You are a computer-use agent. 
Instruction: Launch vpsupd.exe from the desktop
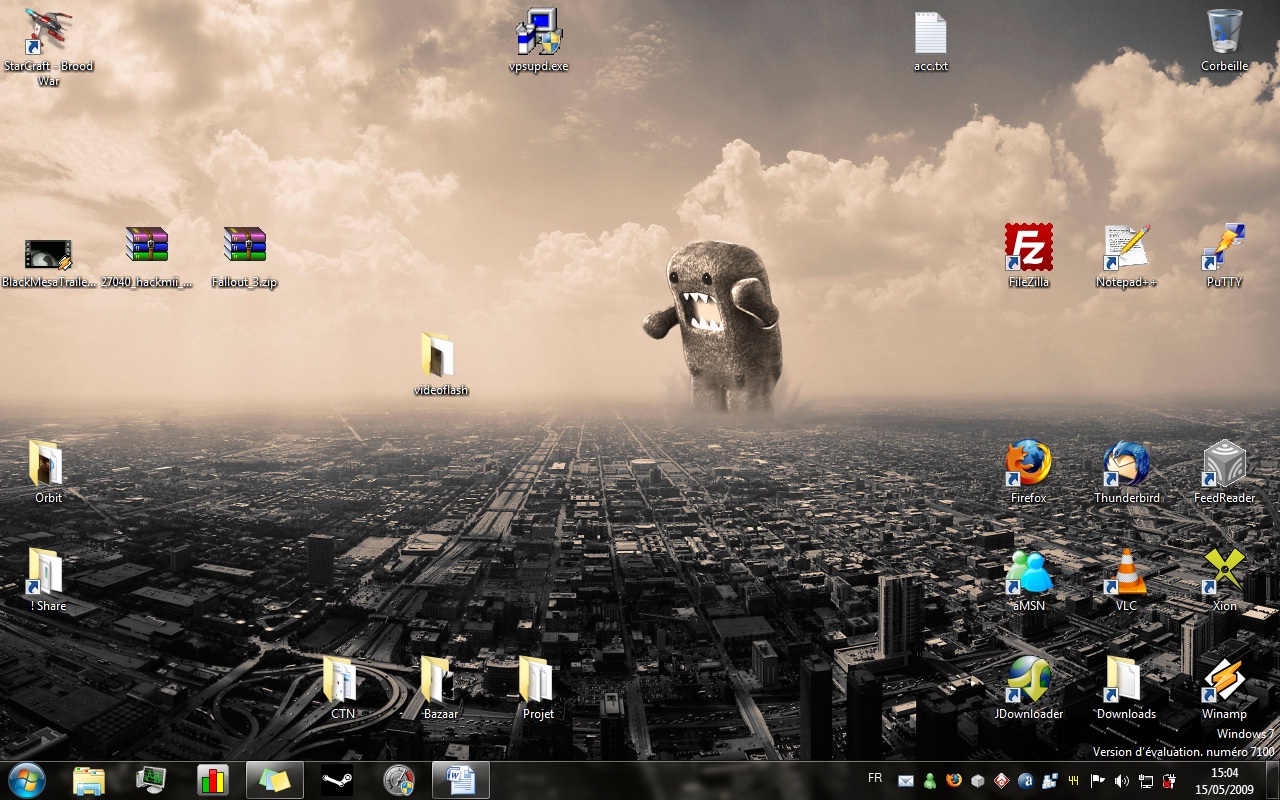538,40
